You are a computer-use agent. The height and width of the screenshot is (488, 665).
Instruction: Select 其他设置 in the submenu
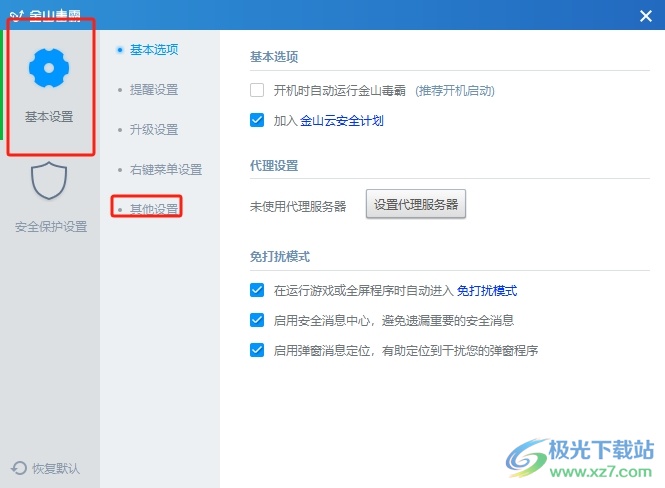click(x=154, y=209)
